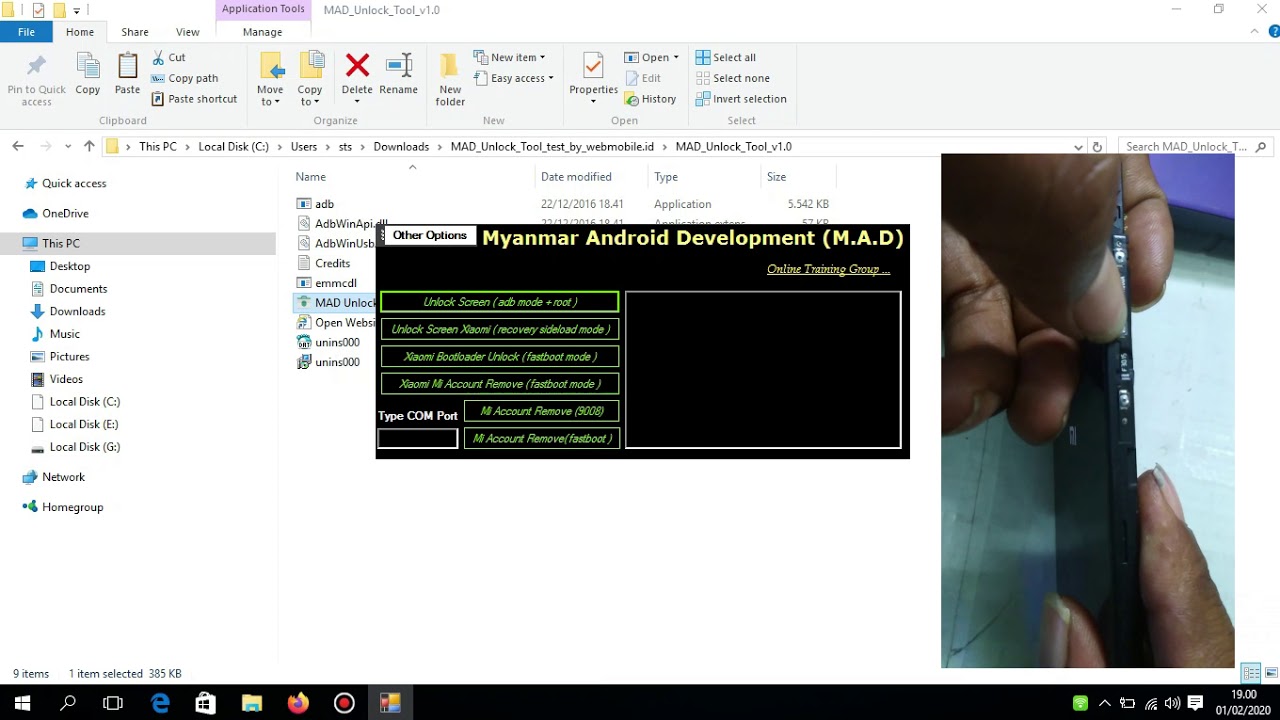Launch Microsoft Edge from taskbar
This screenshot has height=720, width=1280.
pyautogui.click(x=160, y=703)
